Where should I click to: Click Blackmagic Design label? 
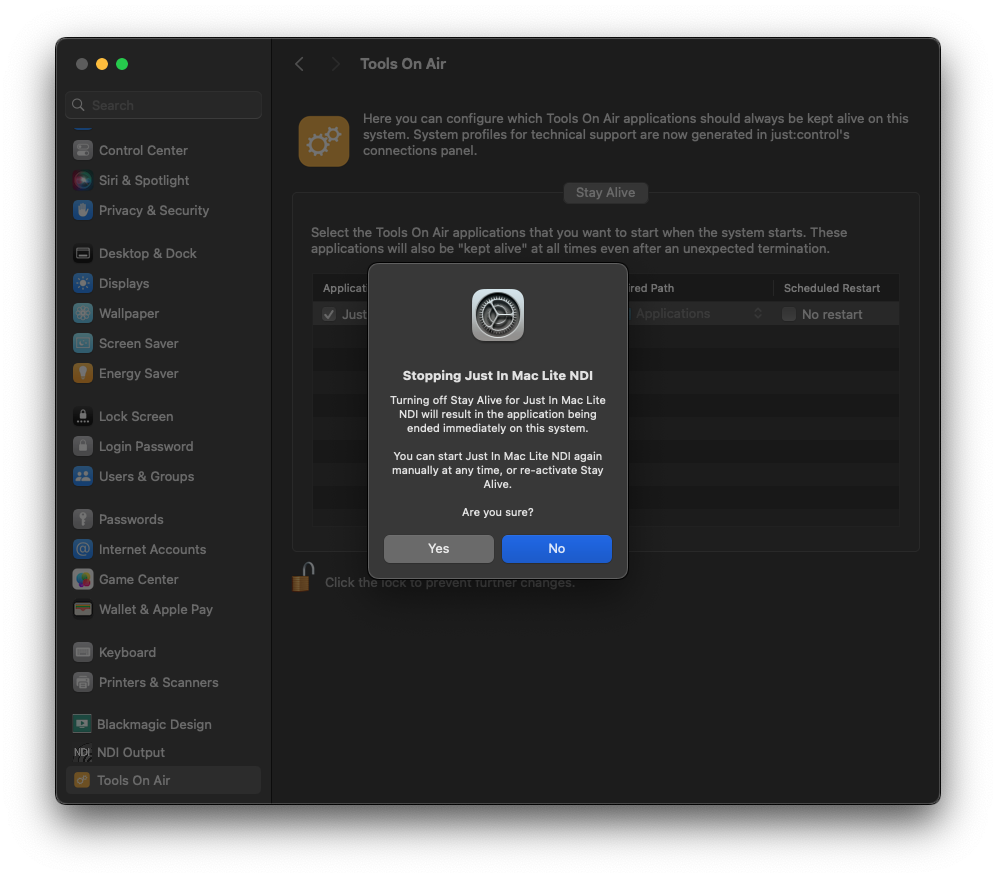pyautogui.click(x=154, y=724)
